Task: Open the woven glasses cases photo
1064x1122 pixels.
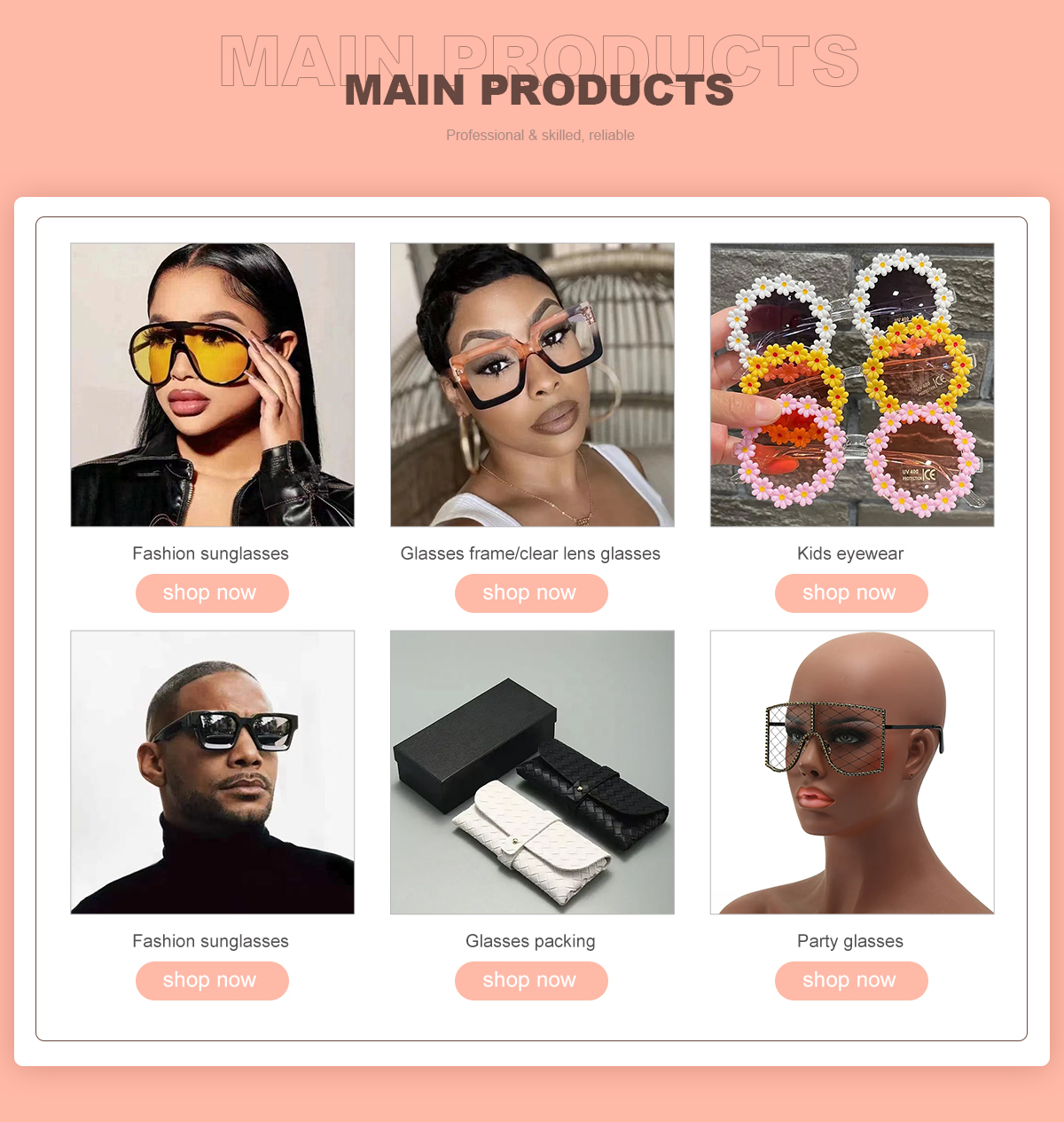Action: tap(532, 773)
